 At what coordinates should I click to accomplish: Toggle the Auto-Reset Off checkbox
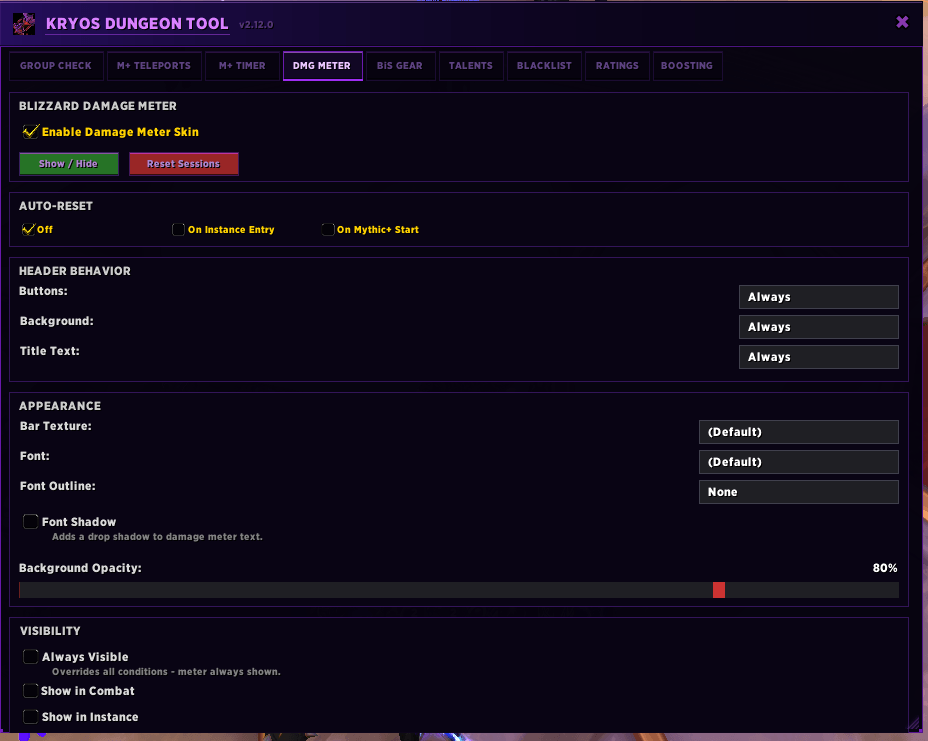pyautogui.click(x=28, y=230)
